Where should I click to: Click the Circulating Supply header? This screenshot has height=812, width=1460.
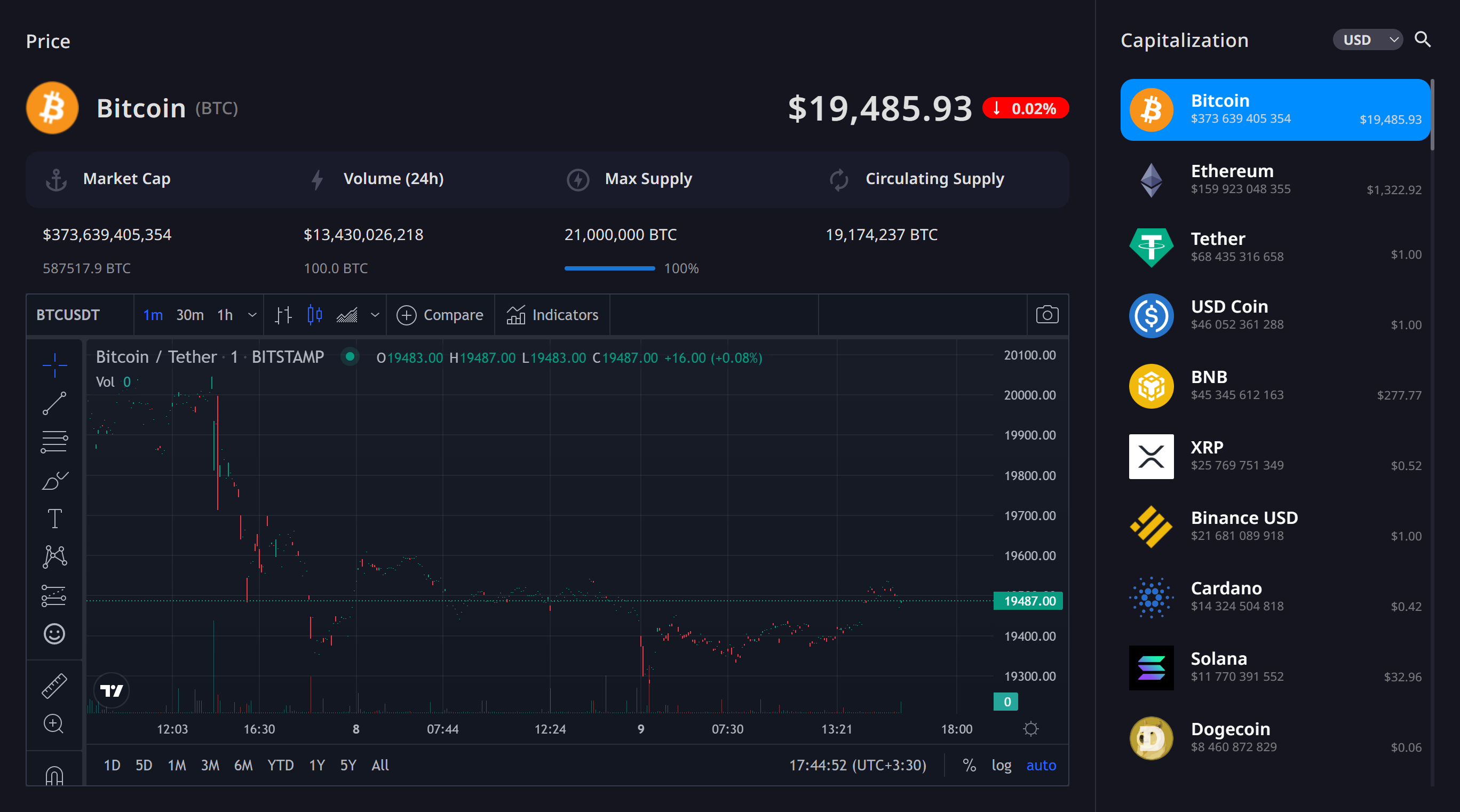coord(934,179)
